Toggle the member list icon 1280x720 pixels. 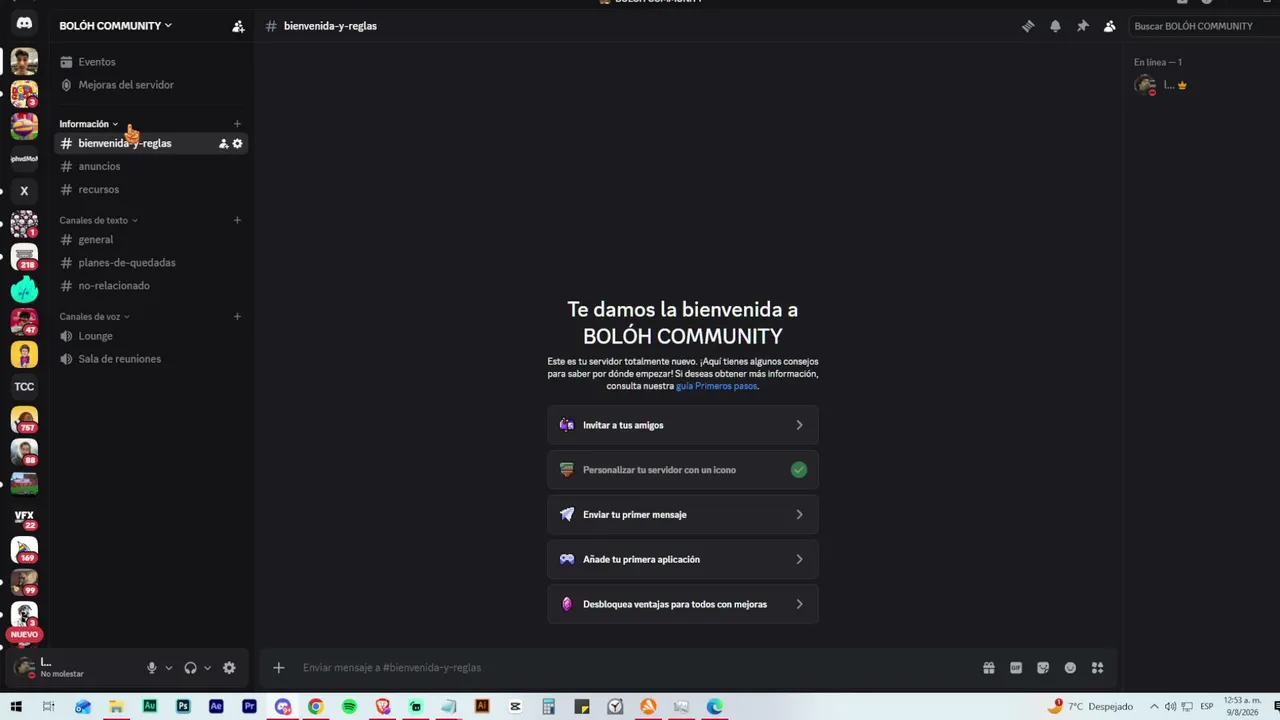pos(1109,26)
